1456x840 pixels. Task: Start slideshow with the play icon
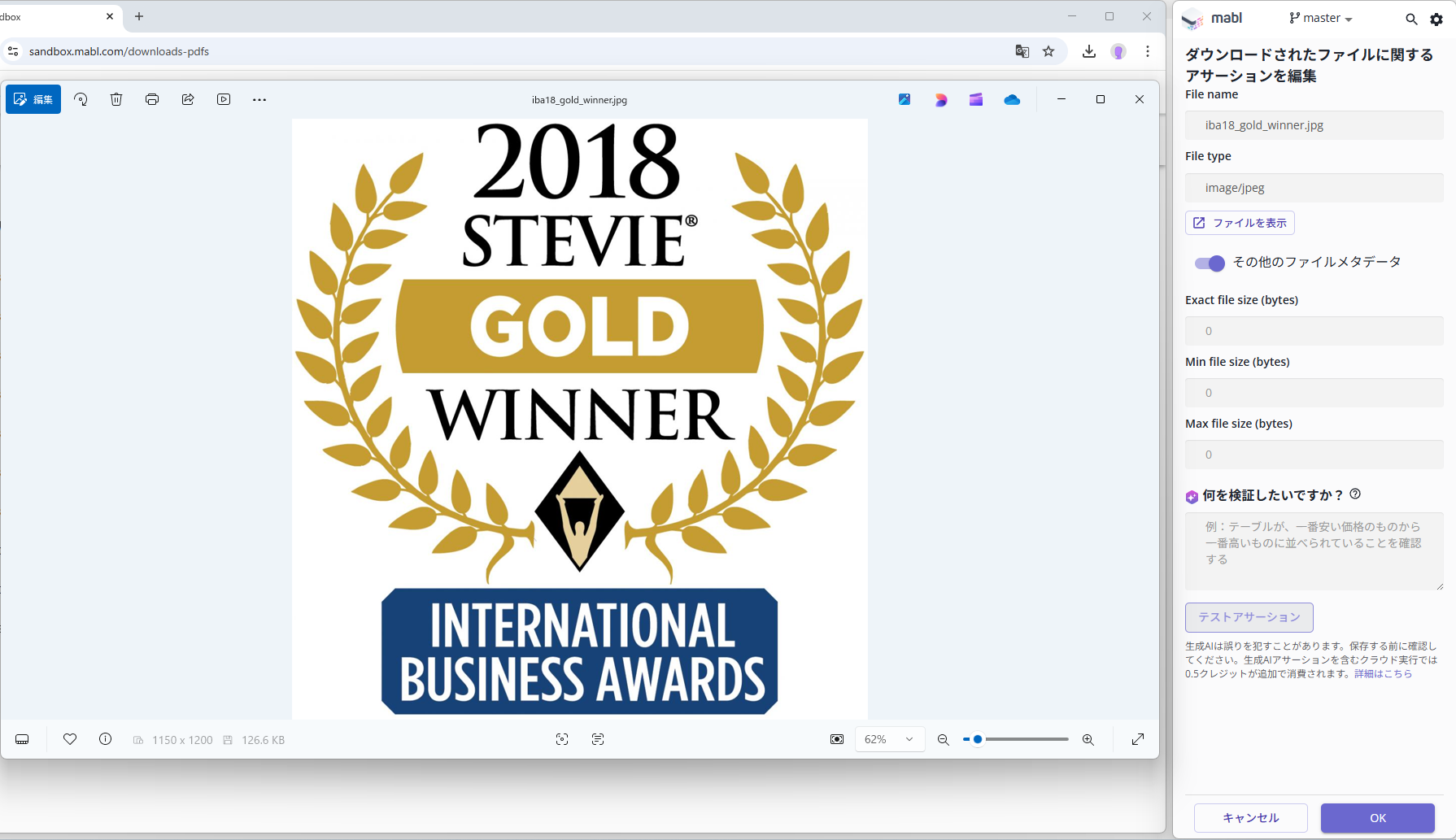(x=224, y=99)
